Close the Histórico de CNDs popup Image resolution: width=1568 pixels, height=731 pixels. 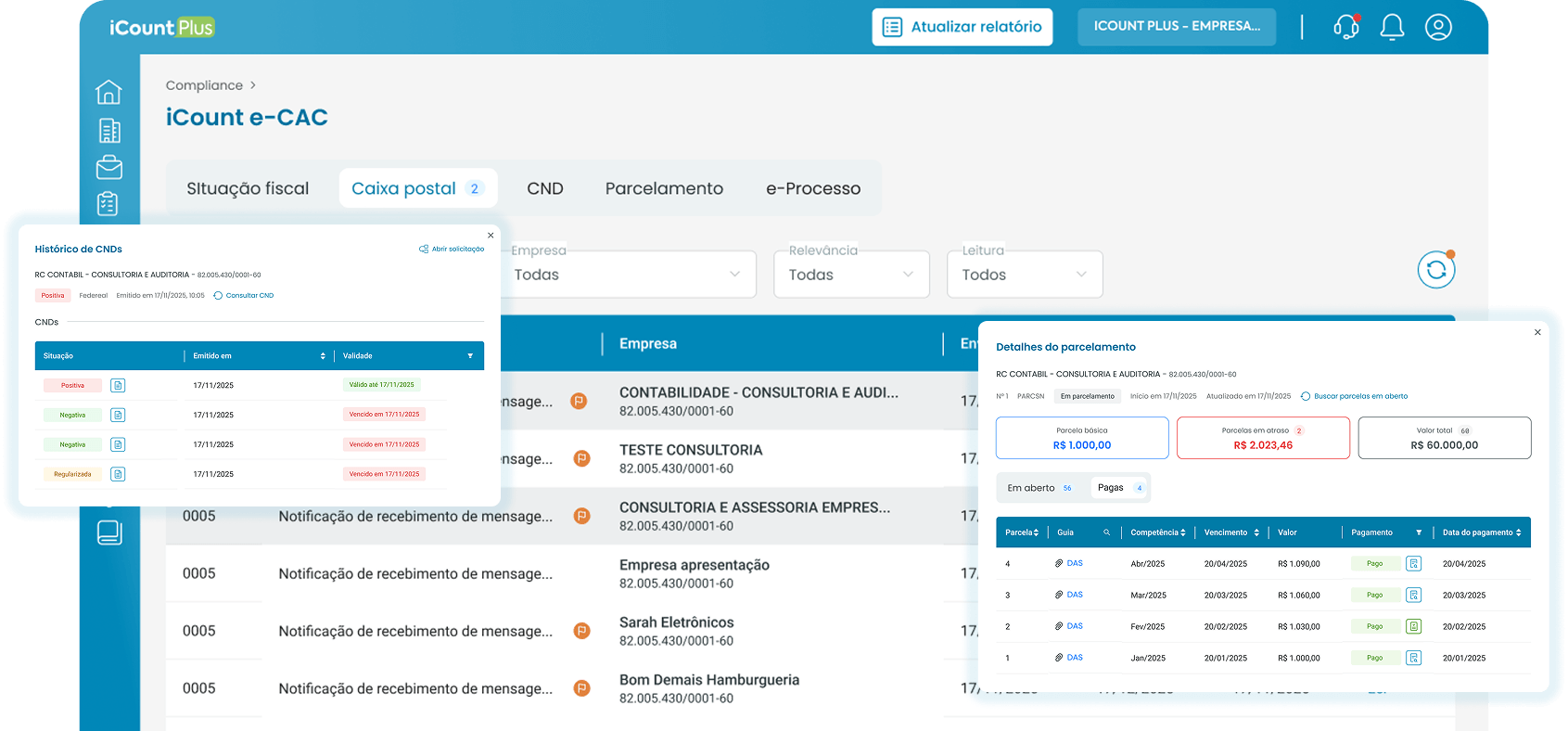(x=491, y=236)
